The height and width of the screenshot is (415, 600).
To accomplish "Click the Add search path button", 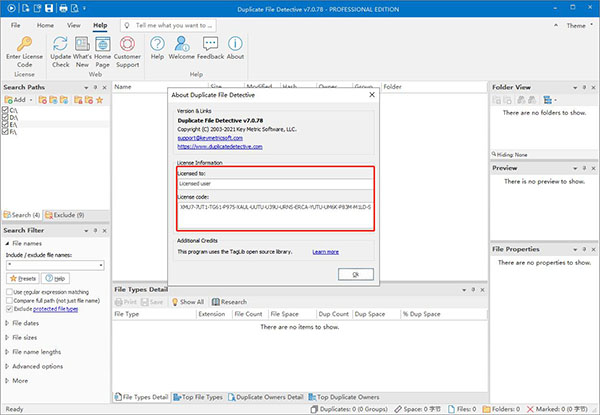I will pos(15,100).
